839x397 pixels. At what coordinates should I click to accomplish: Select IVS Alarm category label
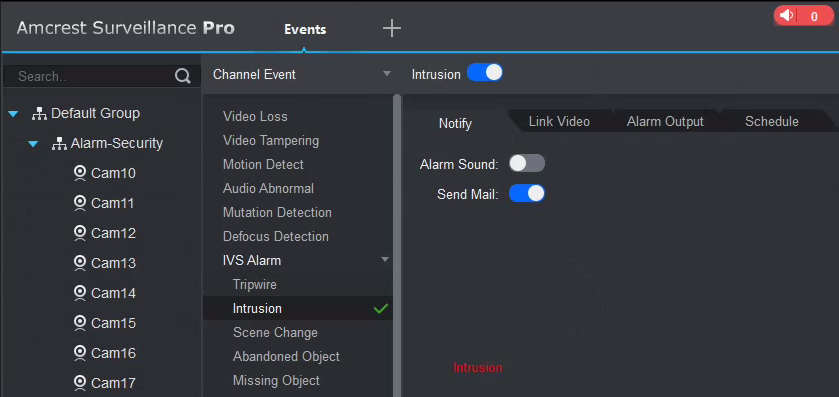coord(251,261)
